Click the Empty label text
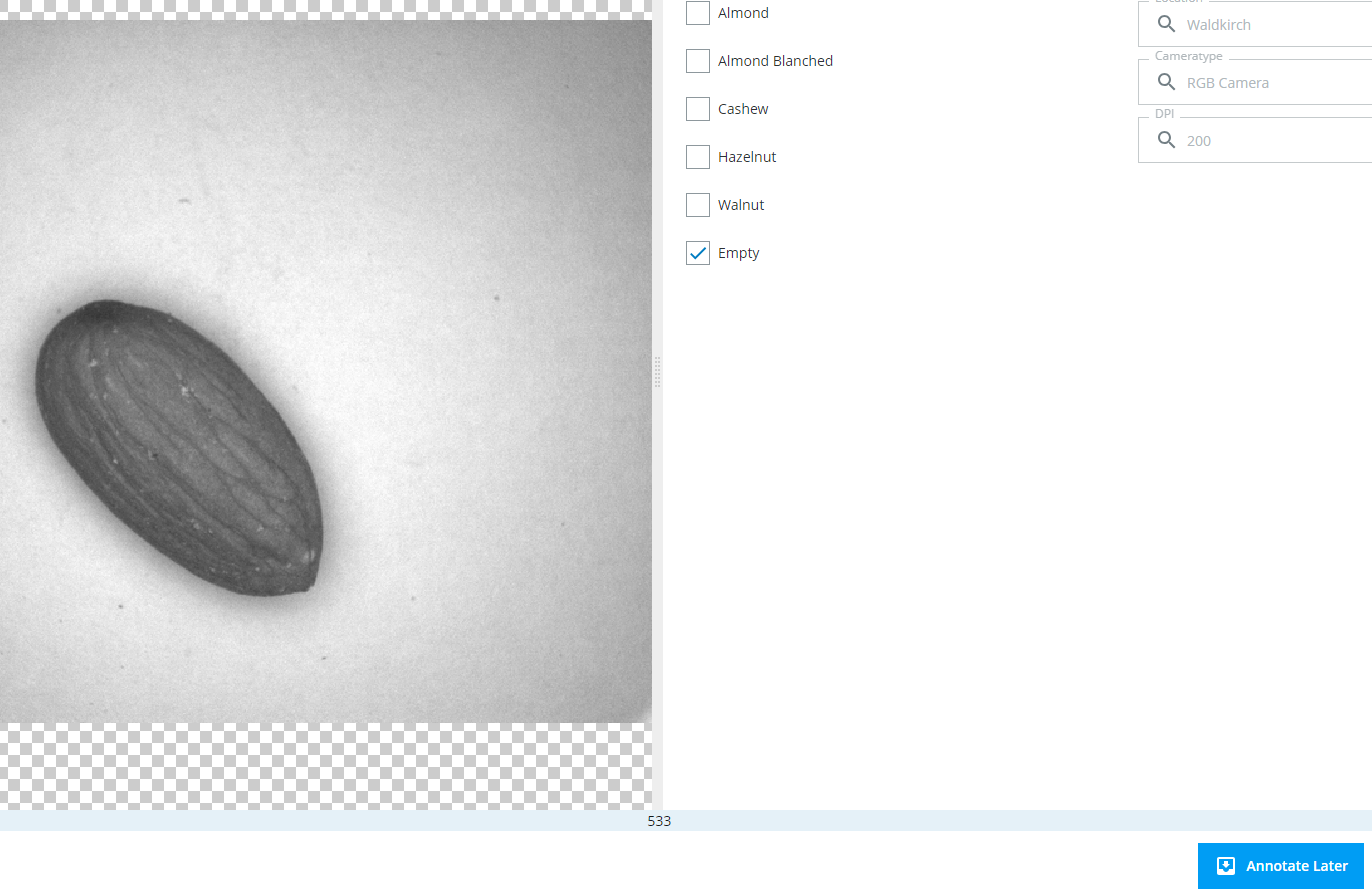Viewport: 1372px width, 893px height. (738, 253)
